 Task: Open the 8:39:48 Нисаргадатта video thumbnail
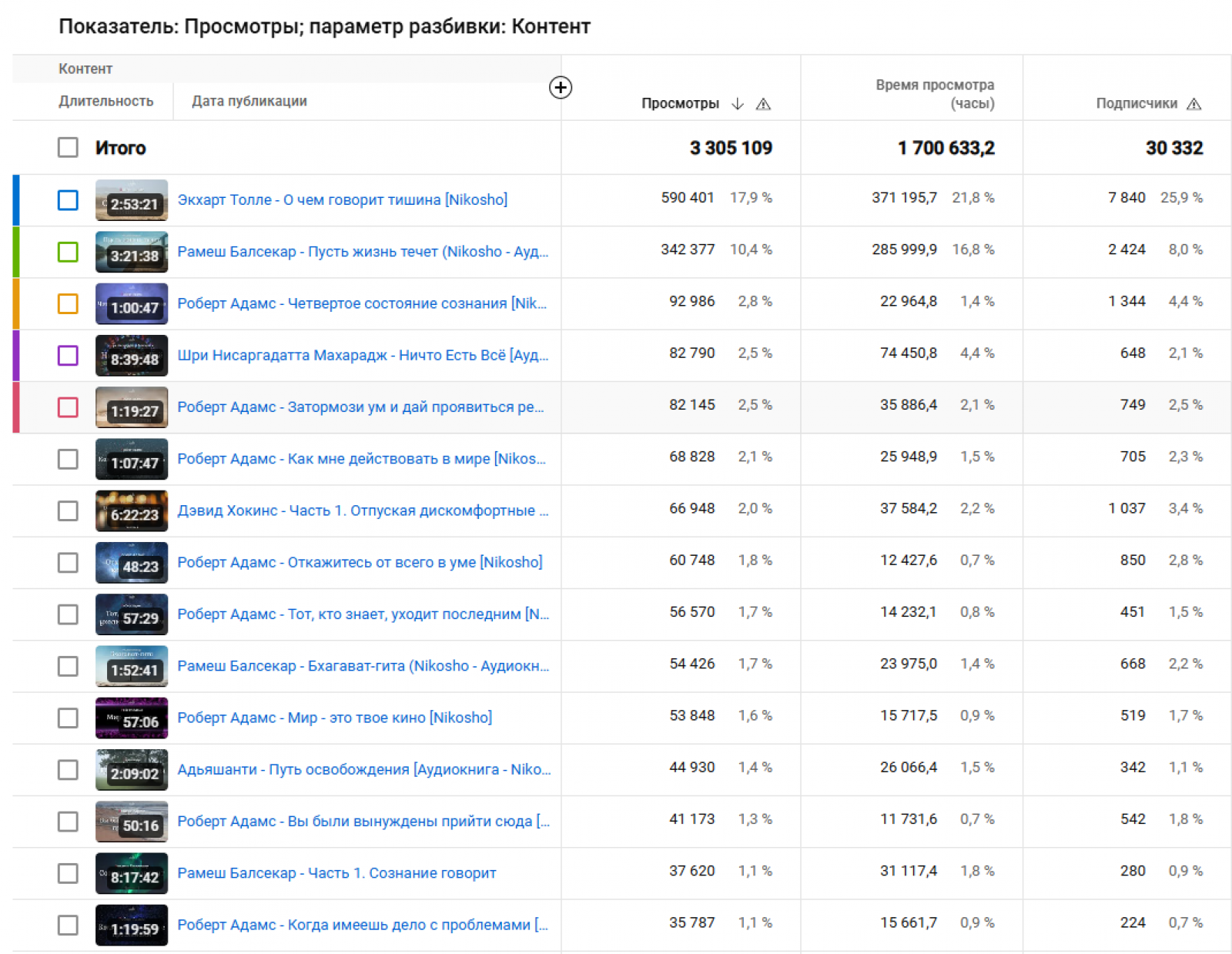(131, 356)
